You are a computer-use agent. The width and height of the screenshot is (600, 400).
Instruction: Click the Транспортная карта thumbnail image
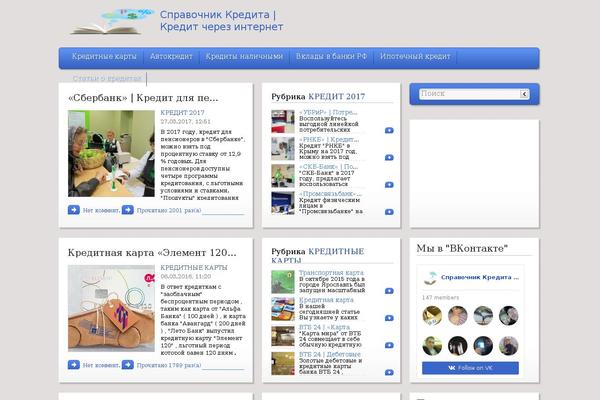pyautogui.click(x=283, y=282)
